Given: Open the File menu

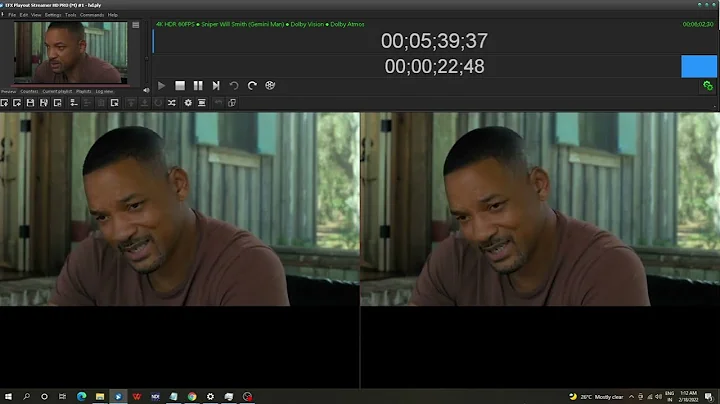Looking at the screenshot, I should tap(12, 15).
